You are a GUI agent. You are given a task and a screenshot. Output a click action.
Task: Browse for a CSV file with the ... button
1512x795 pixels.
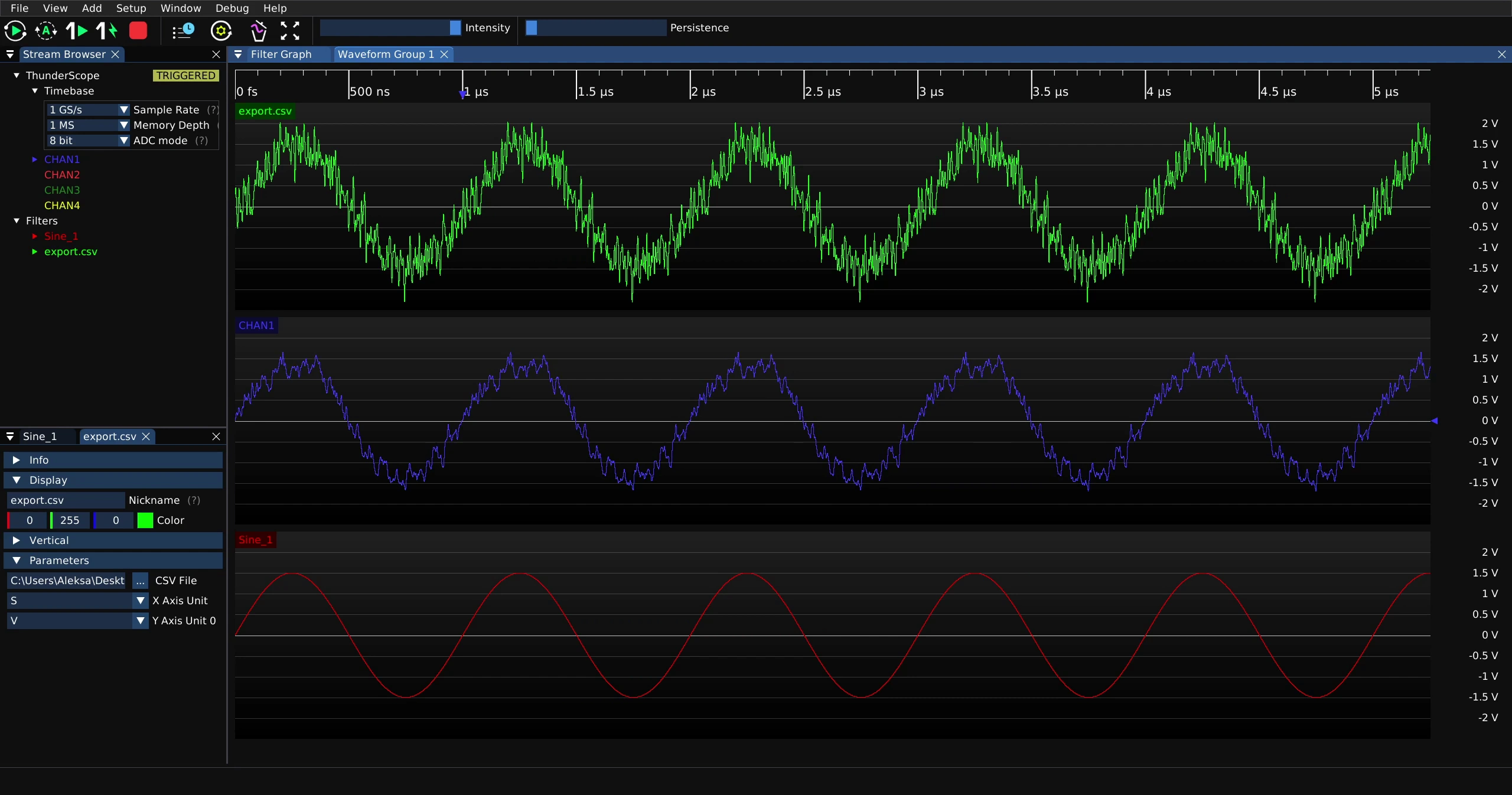click(x=140, y=581)
